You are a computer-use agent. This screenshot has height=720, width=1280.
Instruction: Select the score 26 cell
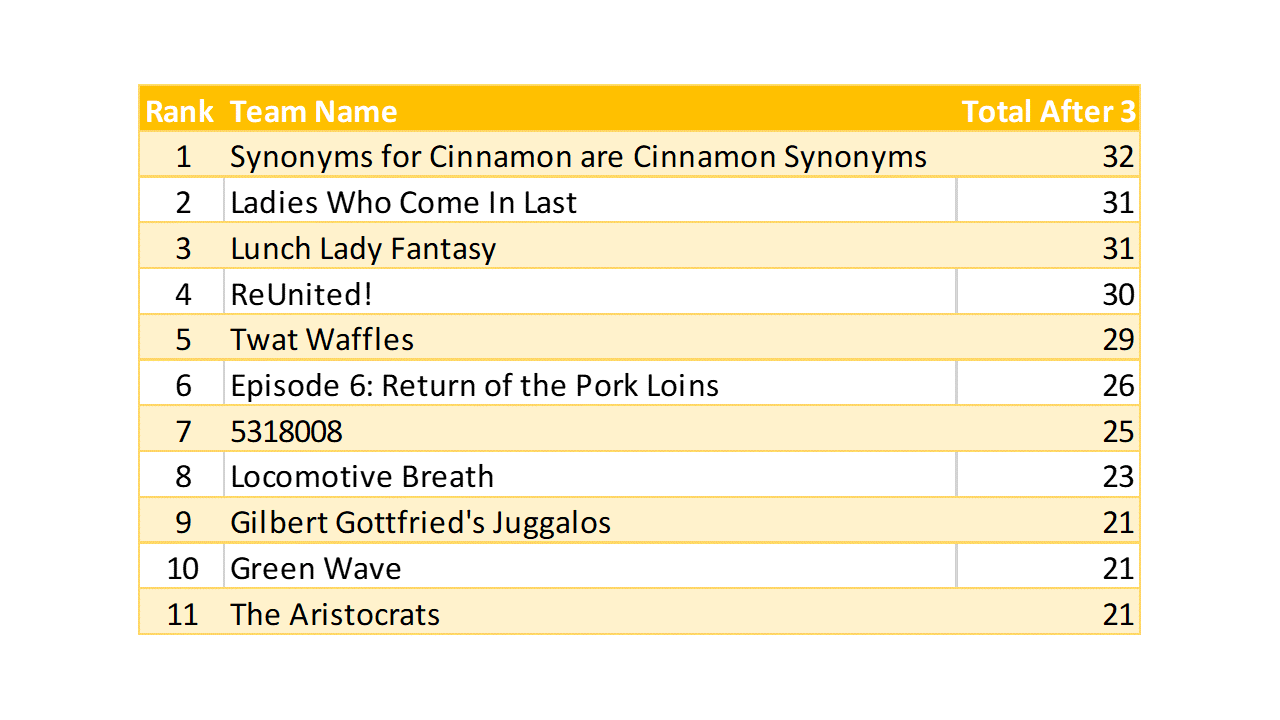tap(1118, 386)
